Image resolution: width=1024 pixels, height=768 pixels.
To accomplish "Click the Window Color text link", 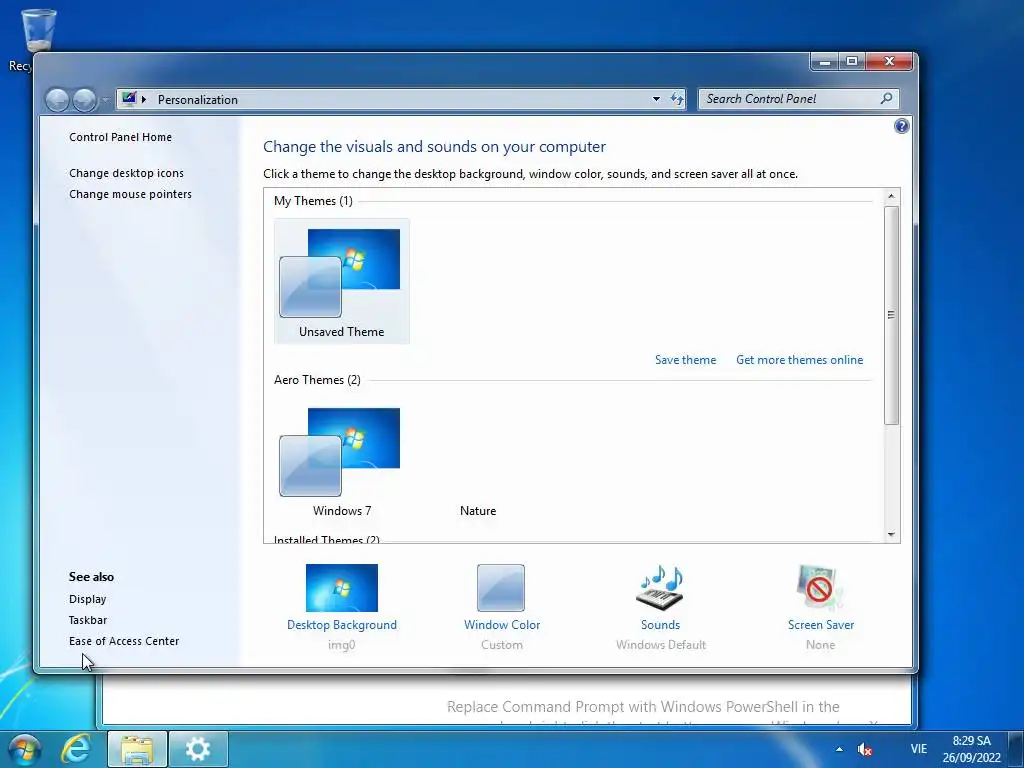I will pos(502,625).
